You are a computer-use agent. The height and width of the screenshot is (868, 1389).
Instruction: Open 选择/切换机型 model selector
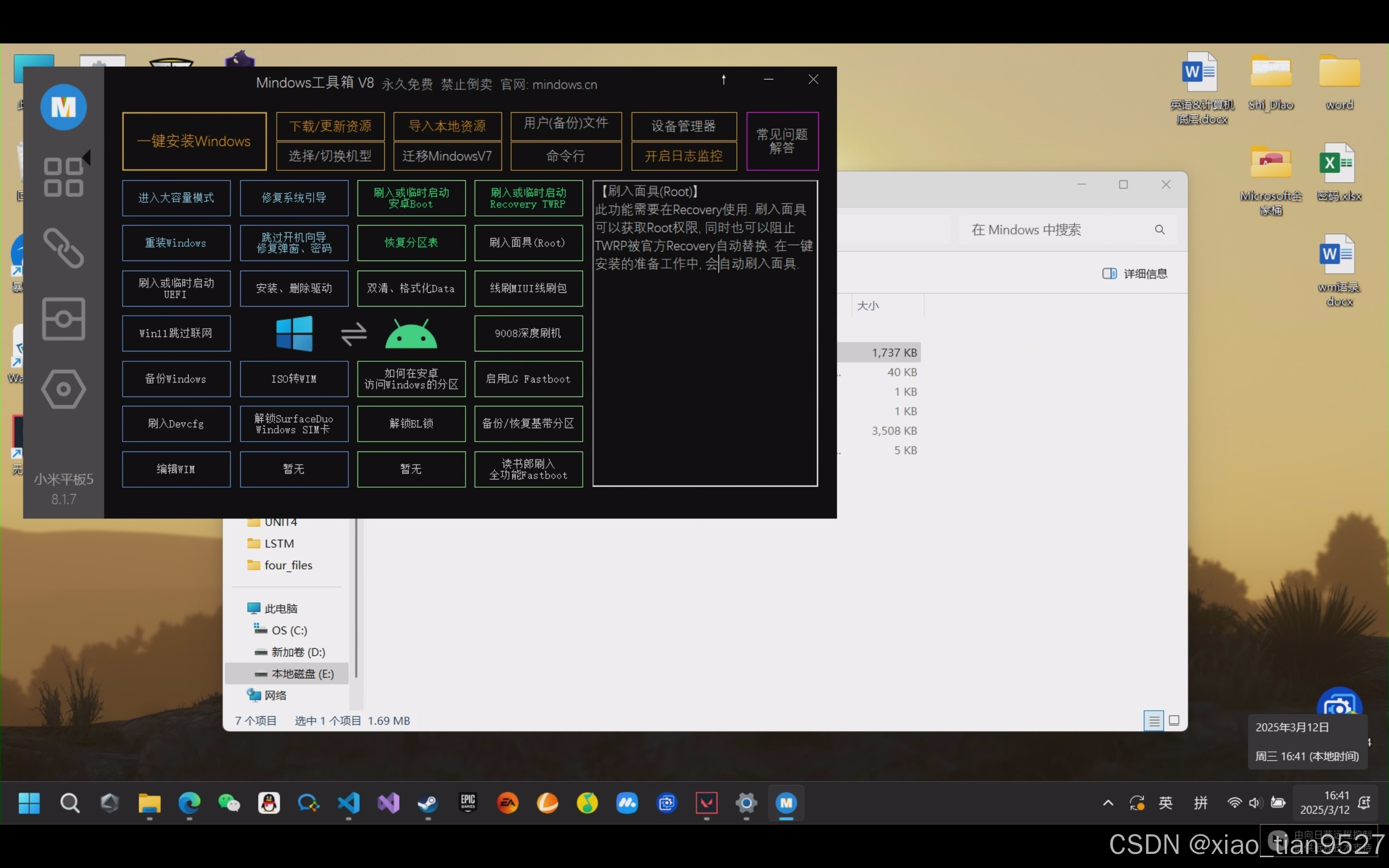[x=330, y=156]
